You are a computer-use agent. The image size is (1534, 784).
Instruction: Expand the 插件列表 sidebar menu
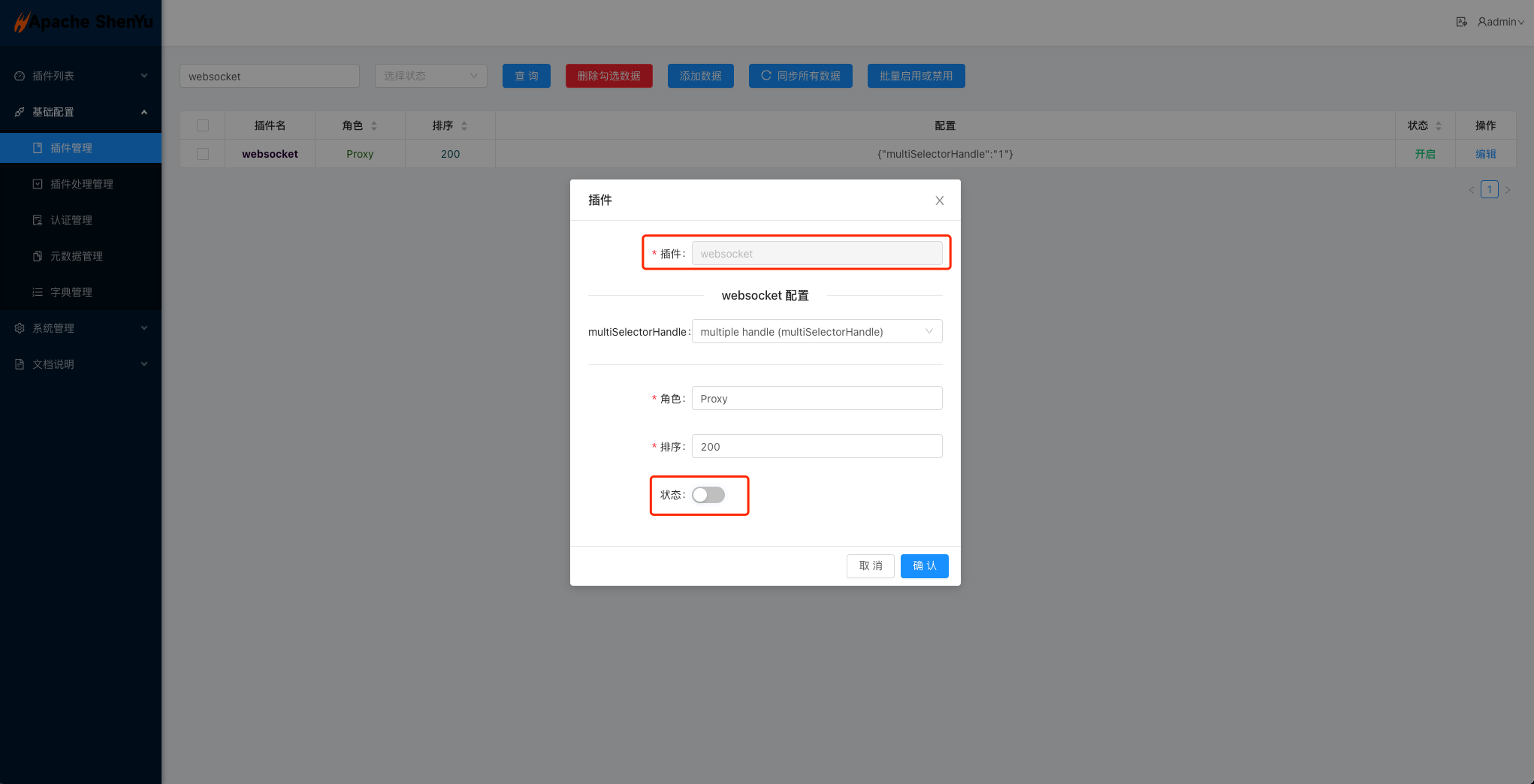(80, 76)
